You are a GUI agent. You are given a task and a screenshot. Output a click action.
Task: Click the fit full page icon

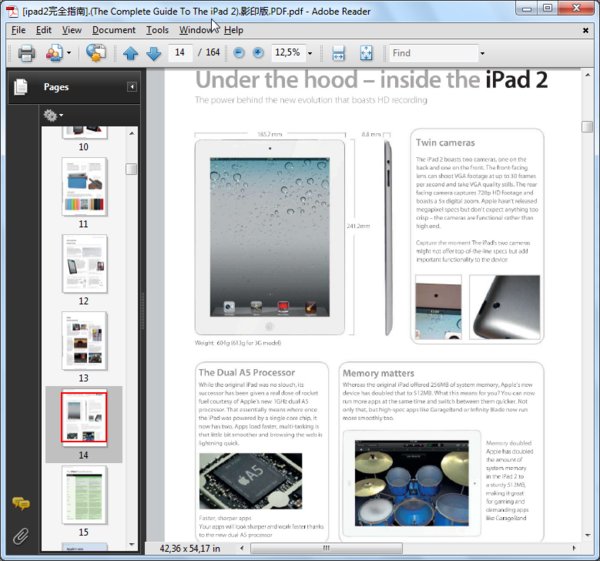(365, 53)
